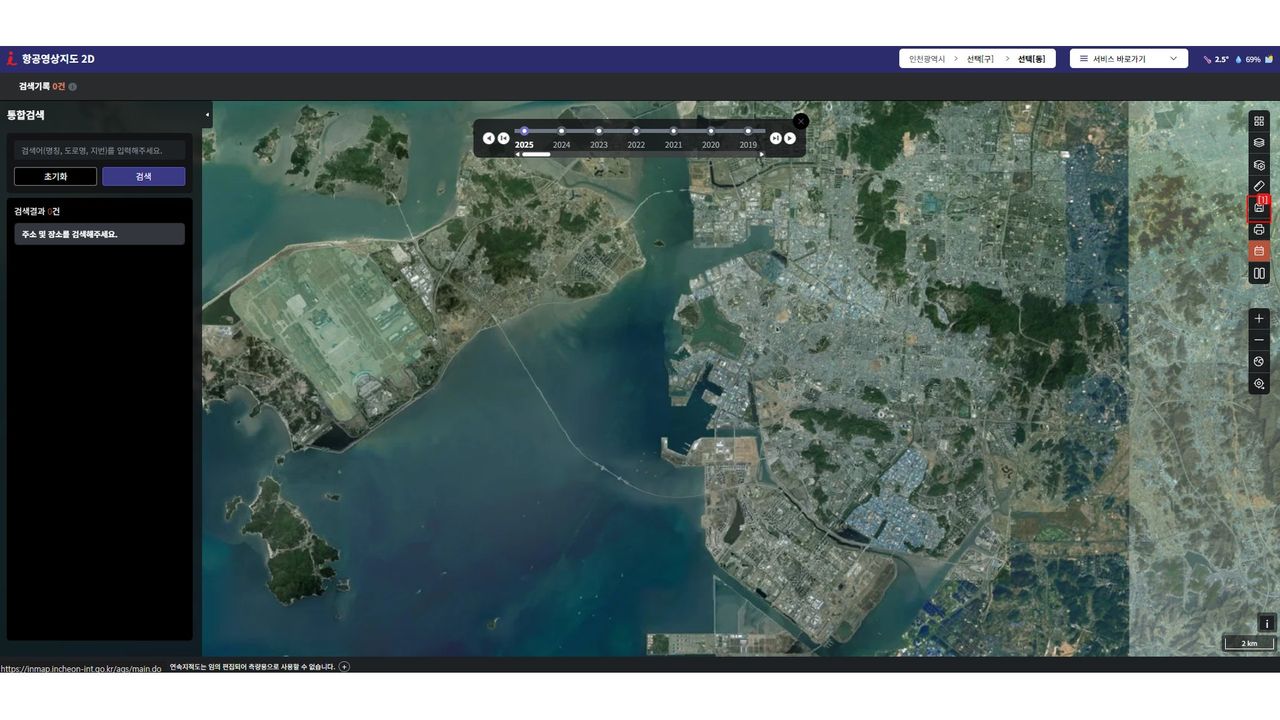Image resolution: width=1280 pixels, height=720 pixels.
Task: Open the 서비스 바로가기 dropdown
Action: [x=1128, y=59]
